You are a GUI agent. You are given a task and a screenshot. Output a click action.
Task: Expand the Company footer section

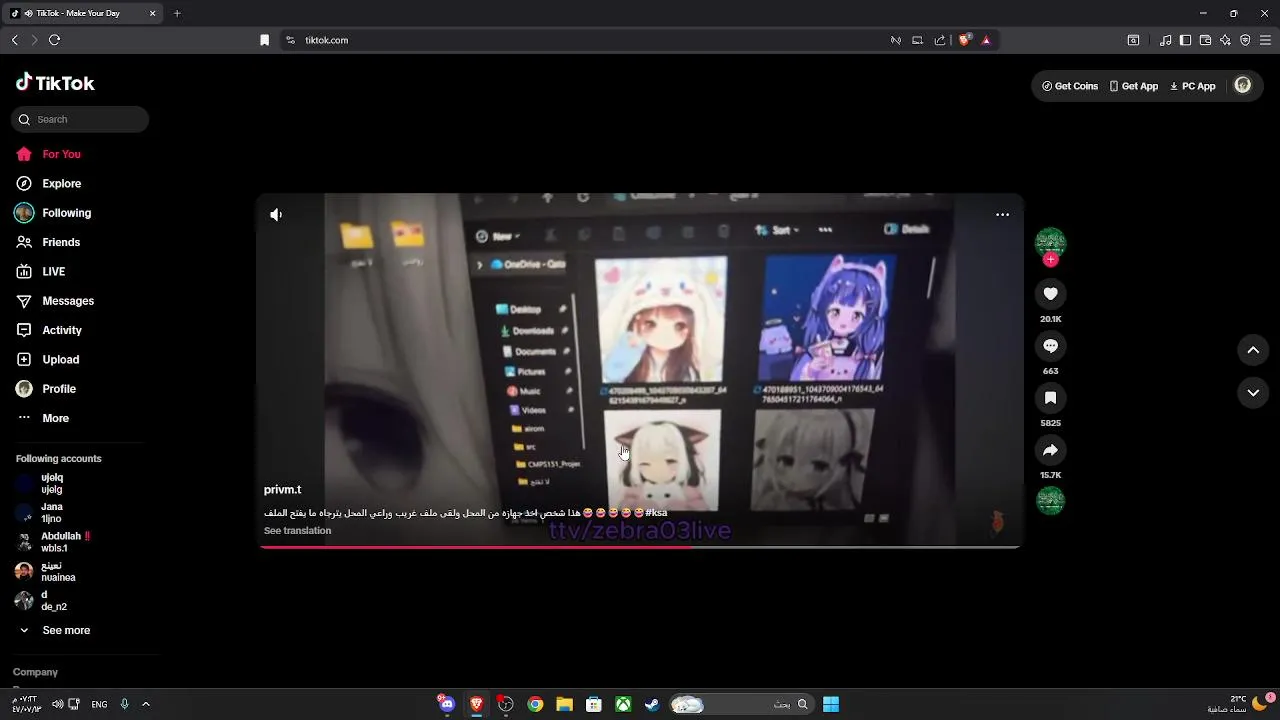(x=35, y=672)
